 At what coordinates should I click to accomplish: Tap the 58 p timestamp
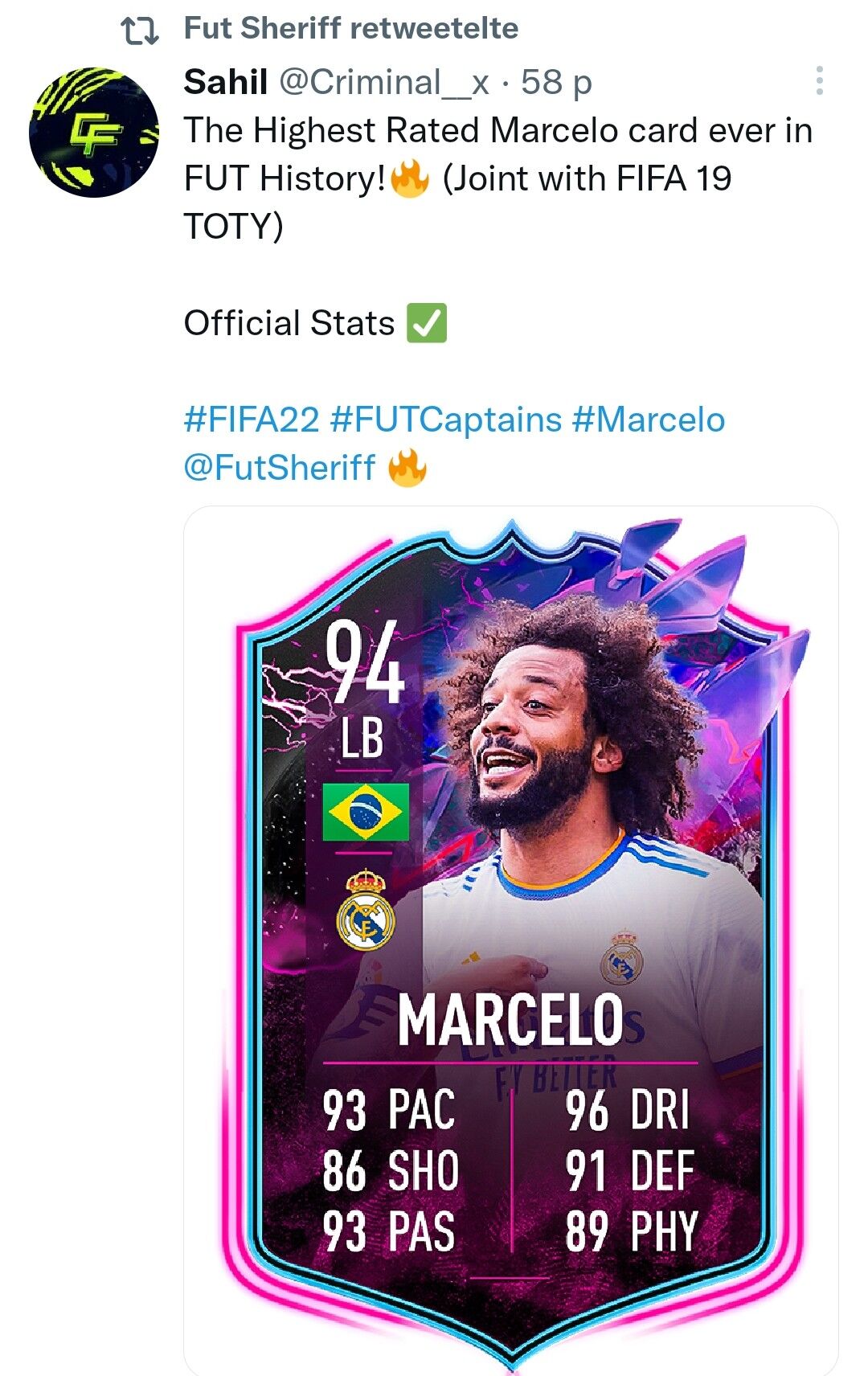point(556,82)
